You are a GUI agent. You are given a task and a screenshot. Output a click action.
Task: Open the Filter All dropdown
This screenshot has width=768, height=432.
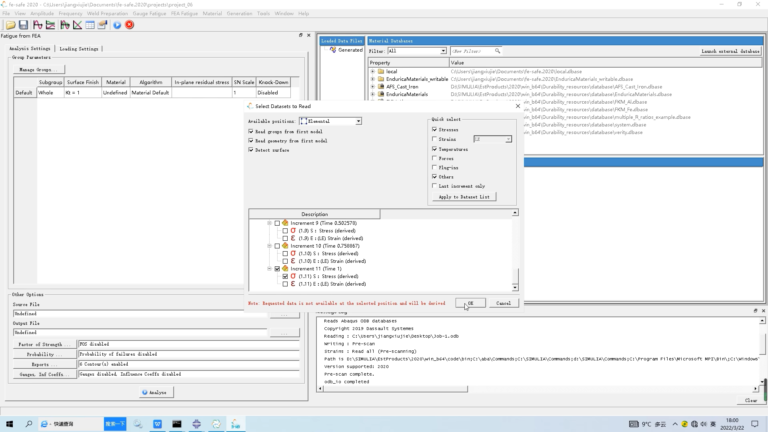(x=417, y=51)
